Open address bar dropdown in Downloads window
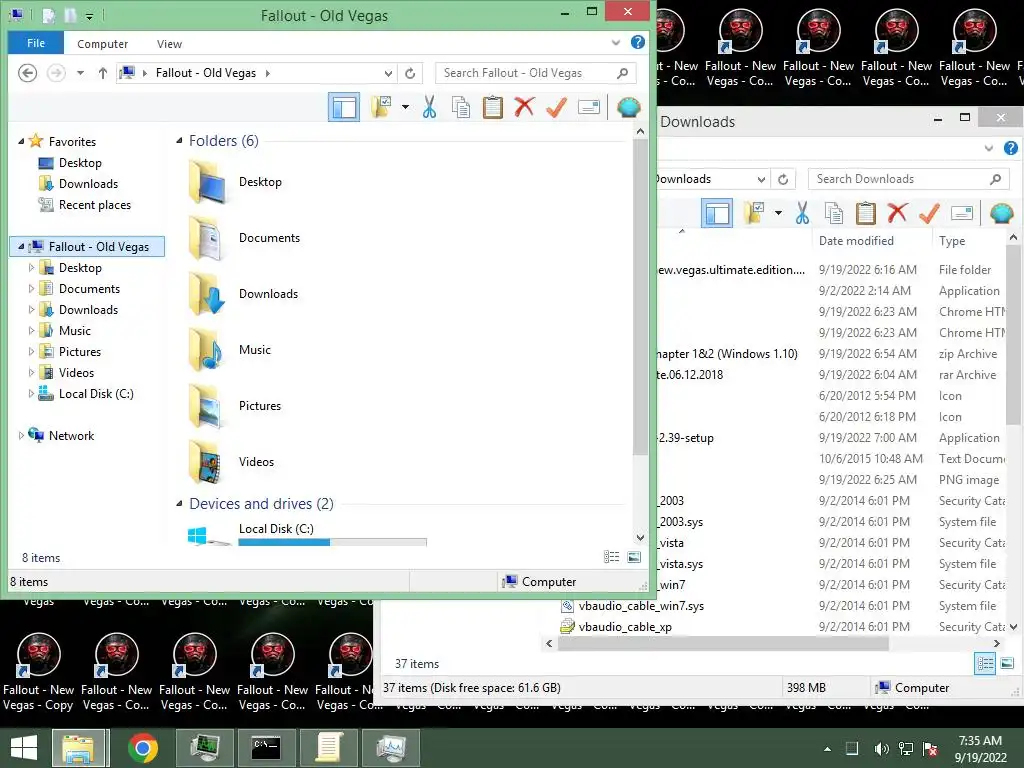 [761, 179]
